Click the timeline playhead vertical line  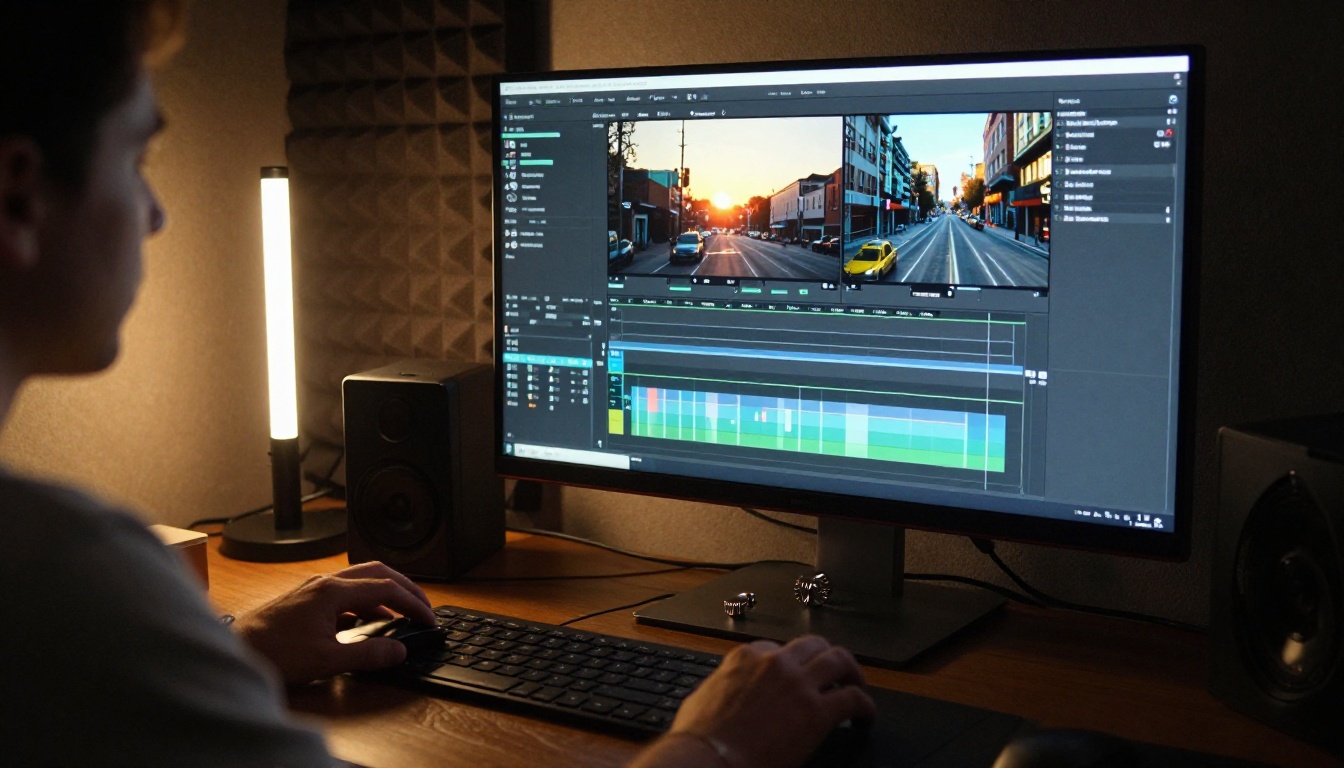point(987,400)
